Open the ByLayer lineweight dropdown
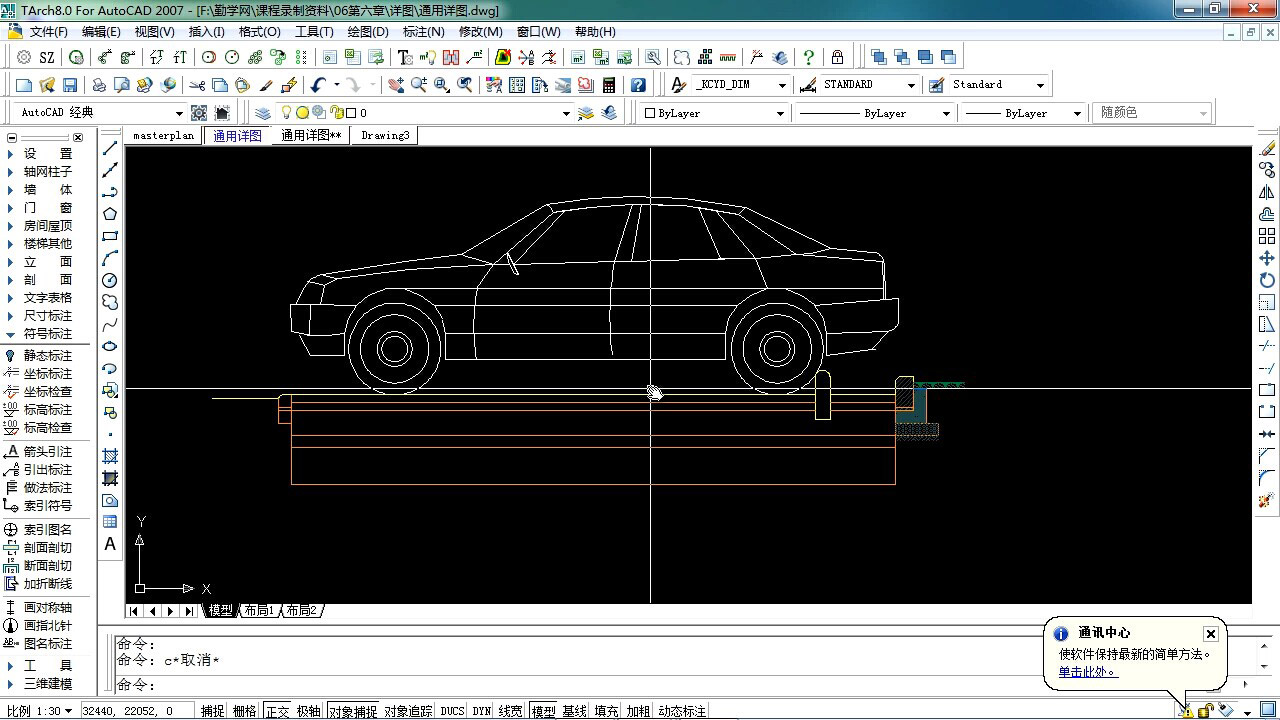 [x=1077, y=113]
